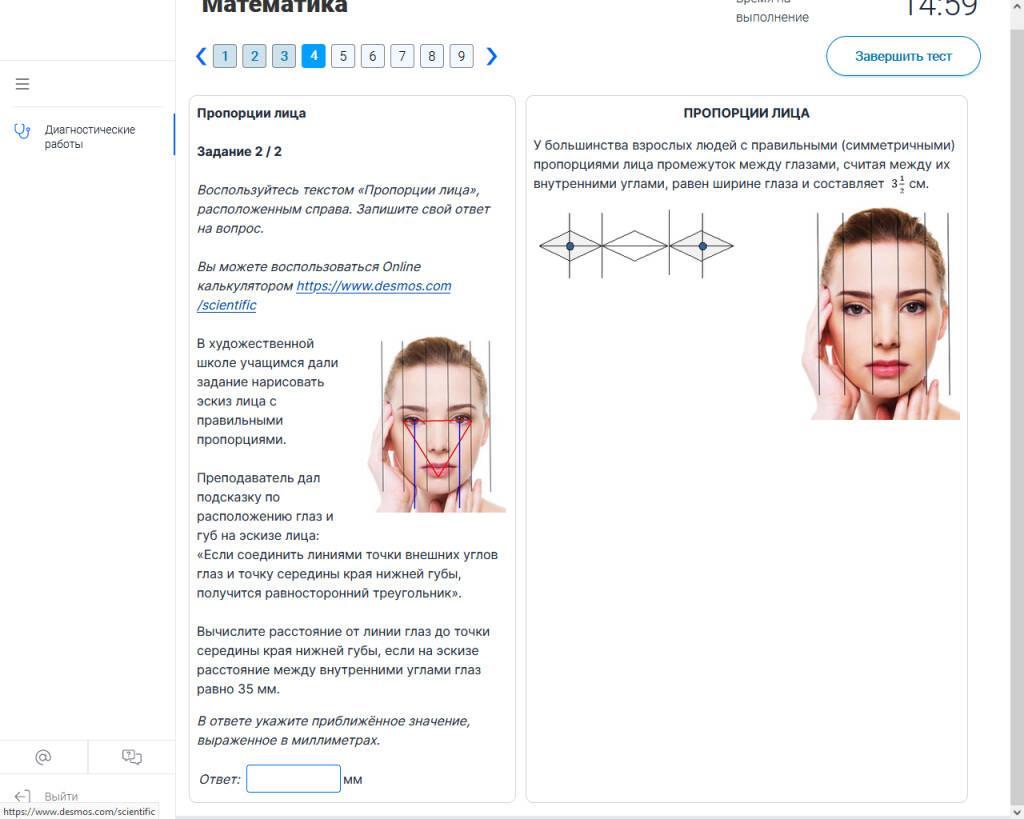Screen dimensions: 1024x819
Task: Select question 2
Action: (x=254, y=56)
